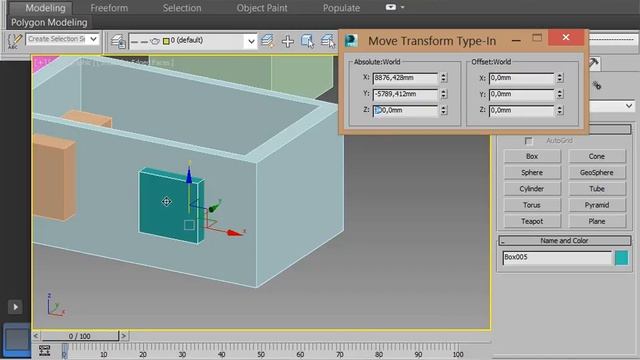640x360 pixels.
Task: Expand the layer list dropdown showing 0 (default)
Action: tap(251, 41)
